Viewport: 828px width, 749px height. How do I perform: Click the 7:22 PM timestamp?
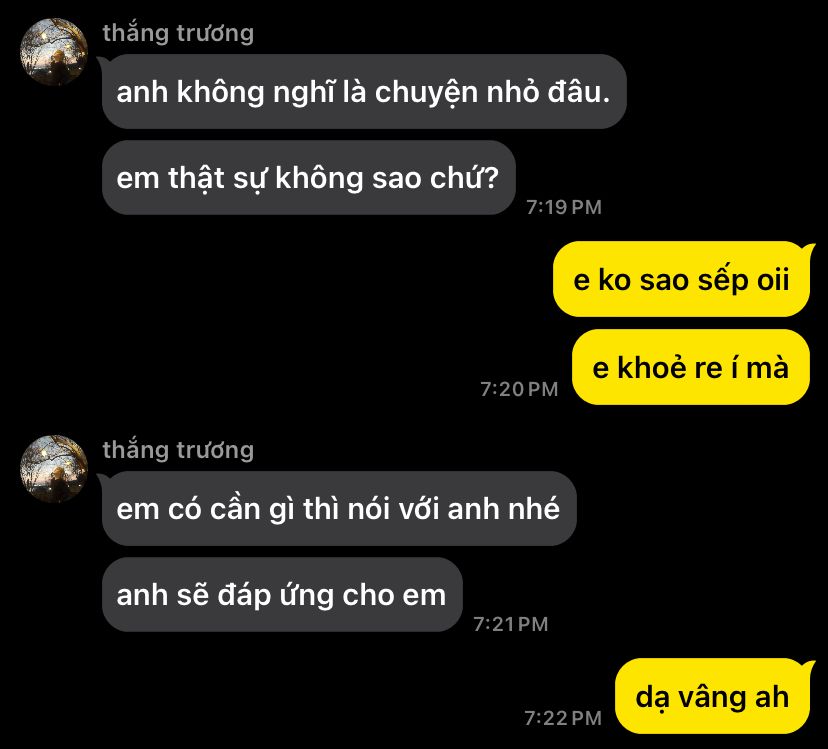tap(563, 718)
